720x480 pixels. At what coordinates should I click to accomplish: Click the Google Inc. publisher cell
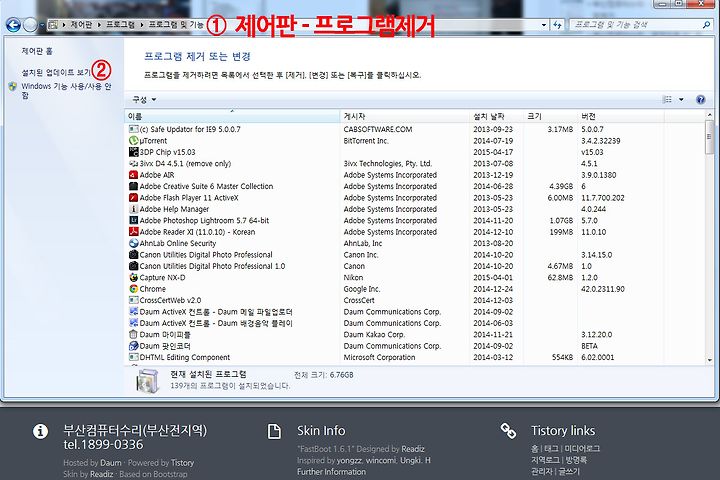(x=362, y=289)
